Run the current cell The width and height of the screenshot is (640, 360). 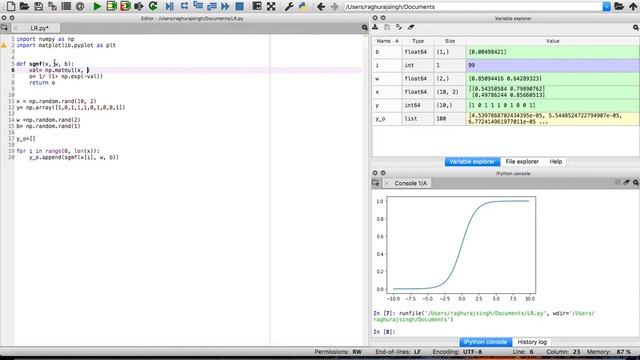pyautogui.click(x=111, y=6)
